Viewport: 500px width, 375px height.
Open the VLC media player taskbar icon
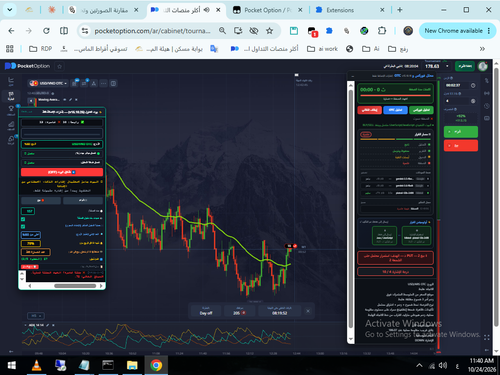[36, 366]
